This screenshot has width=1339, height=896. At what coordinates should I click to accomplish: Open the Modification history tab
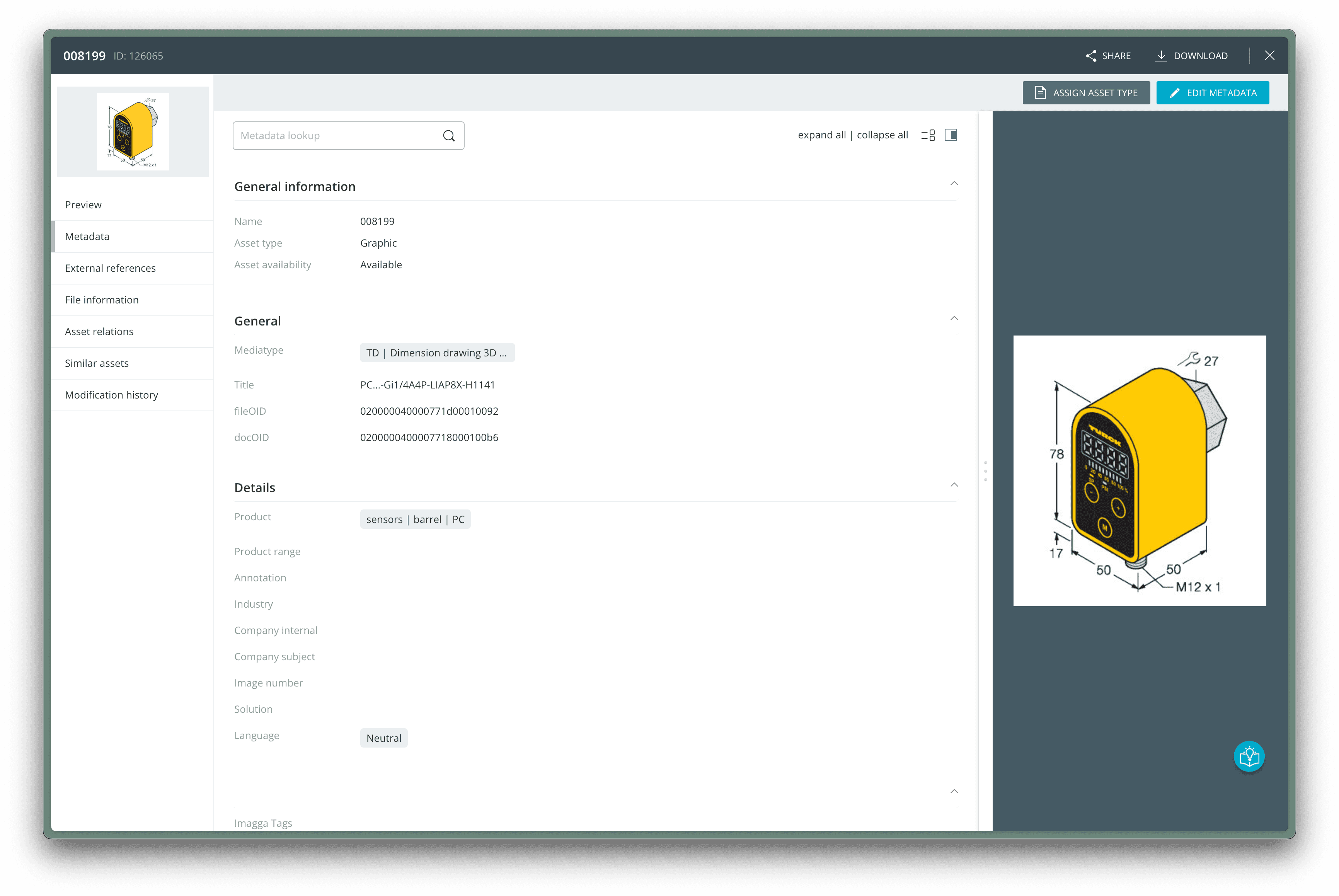[x=111, y=394]
